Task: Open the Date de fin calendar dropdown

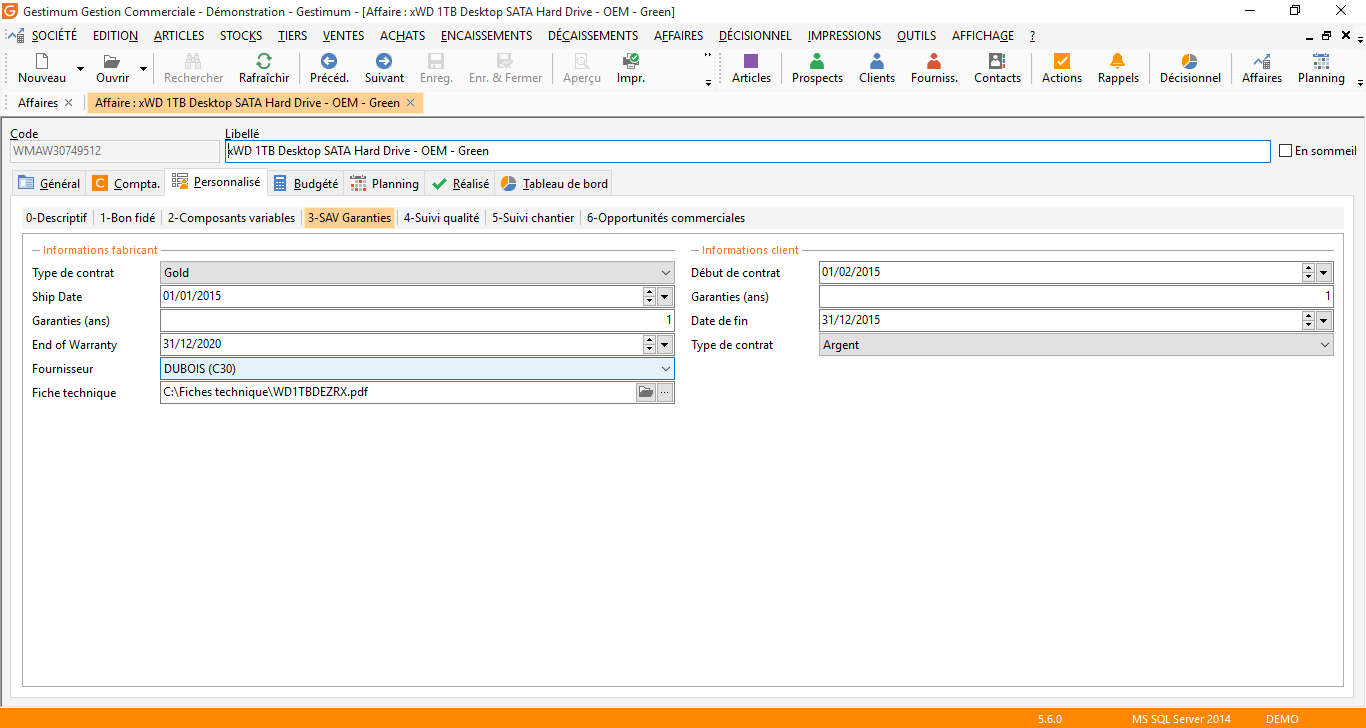Action: [1325, 321]
